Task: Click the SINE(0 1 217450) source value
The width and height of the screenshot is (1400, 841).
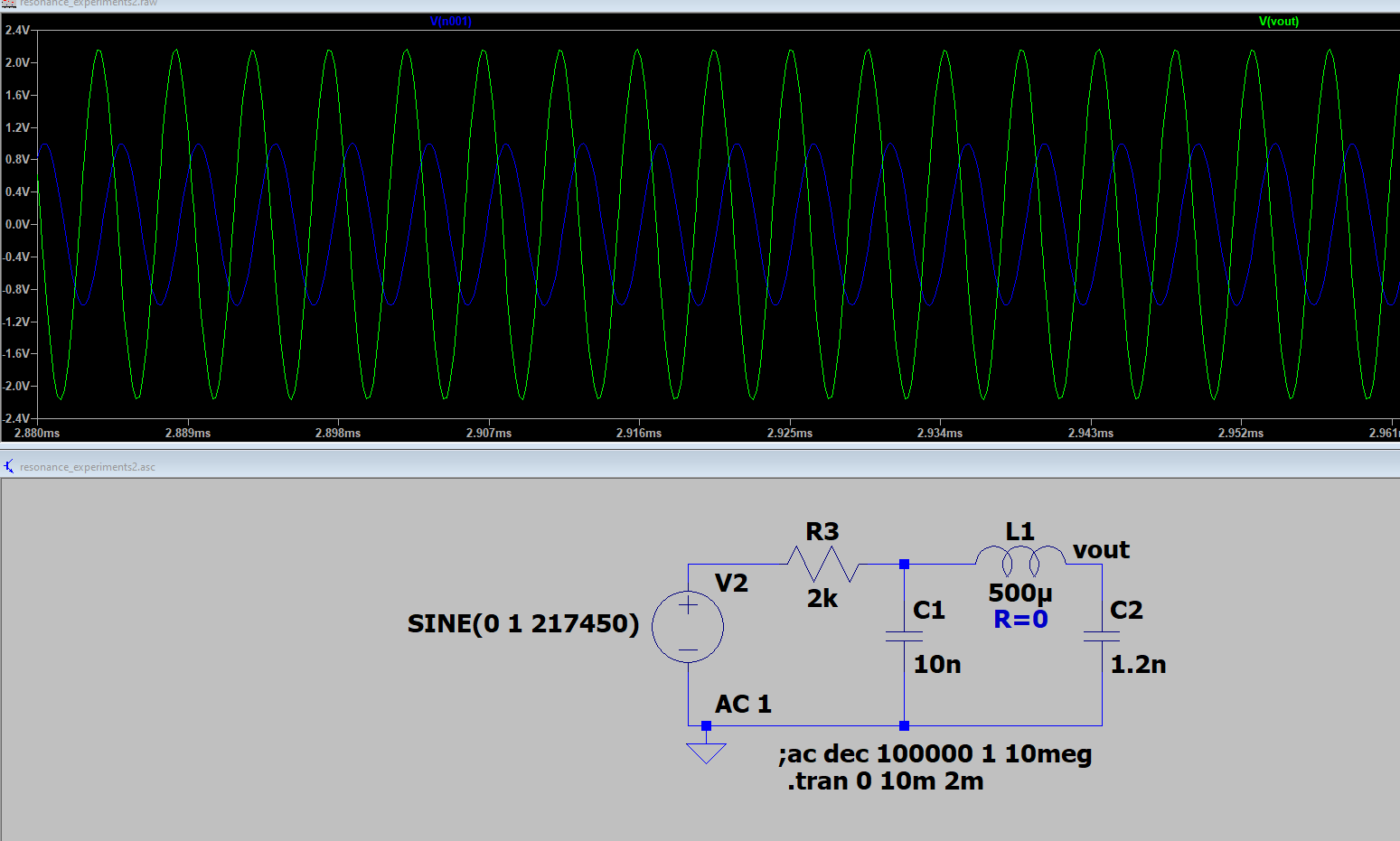Action: tap(523, 623)
